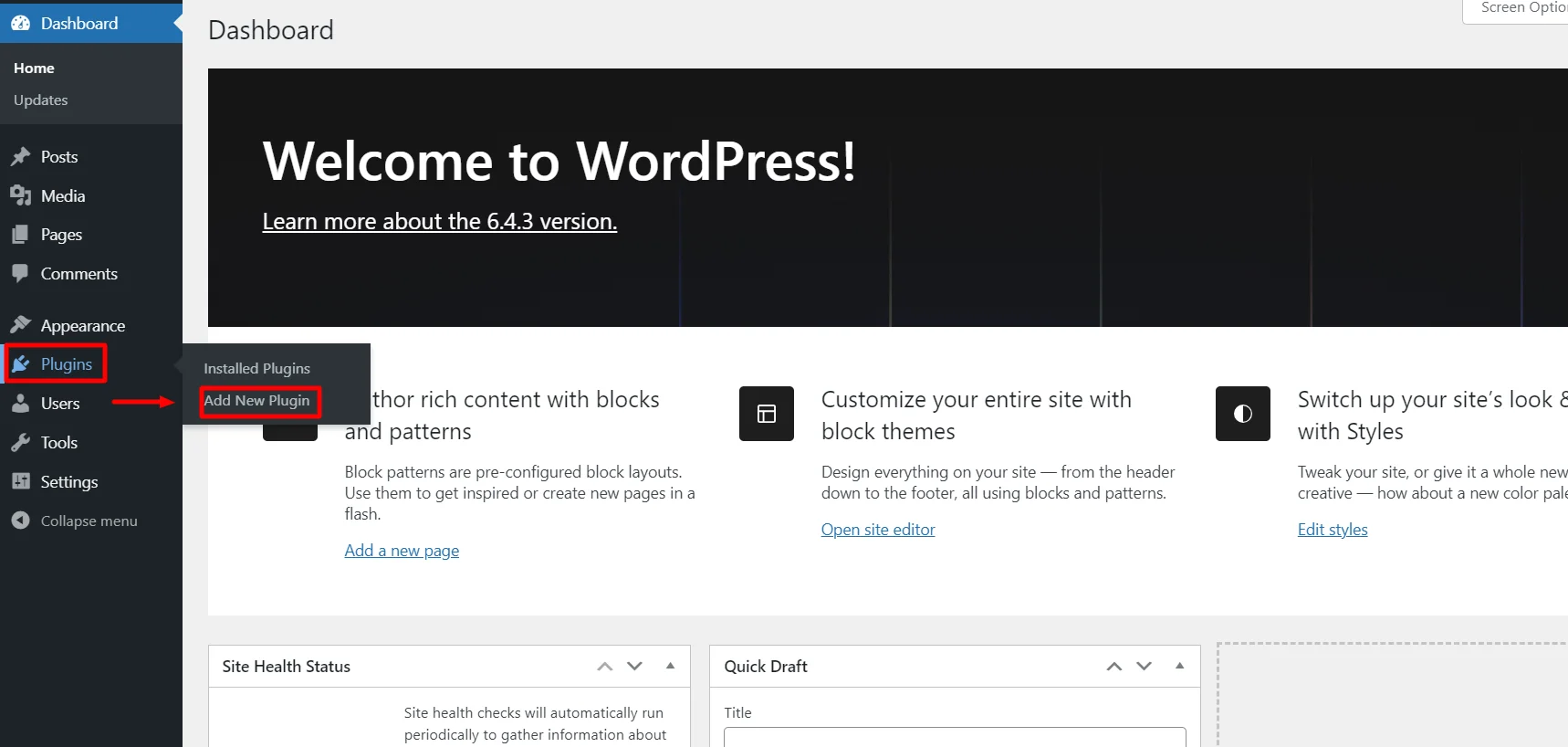Click Switch up your site's look heading
Image resolution: width=1568 pixels, height=747 pixels.
(x=1433, y=416)
